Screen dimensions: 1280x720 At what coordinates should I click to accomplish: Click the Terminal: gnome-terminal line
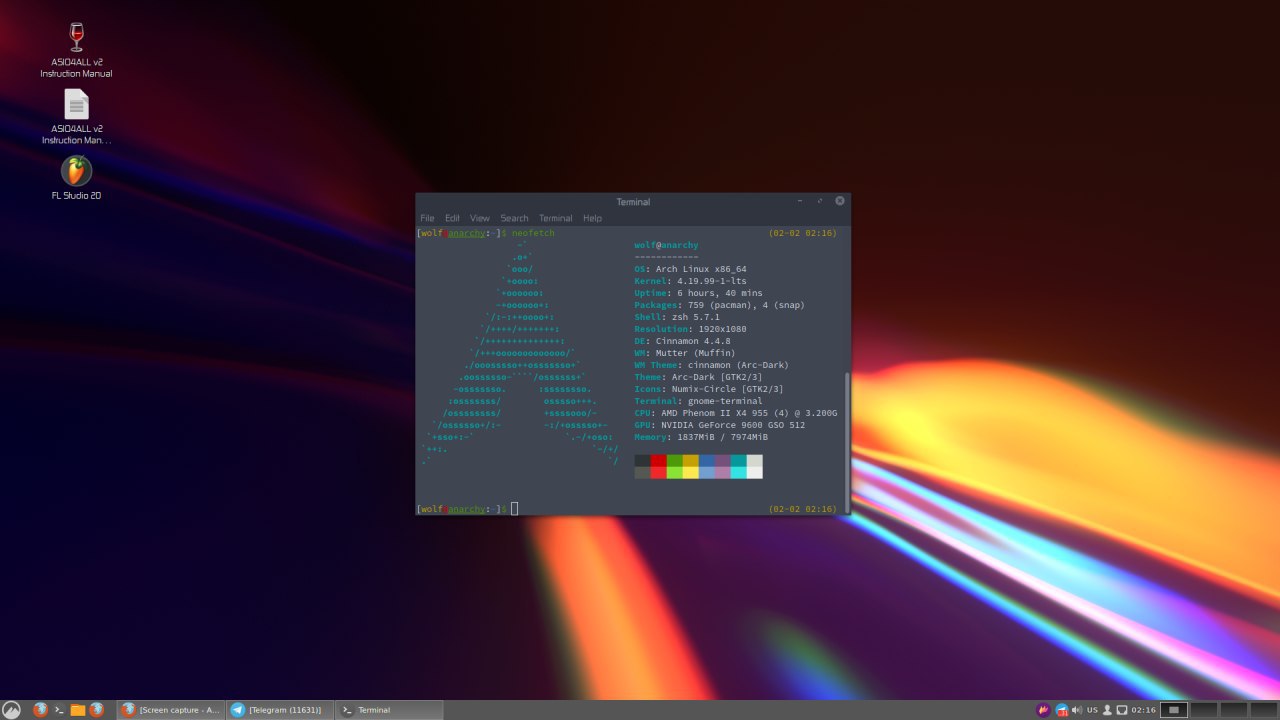tap(698, 401)
